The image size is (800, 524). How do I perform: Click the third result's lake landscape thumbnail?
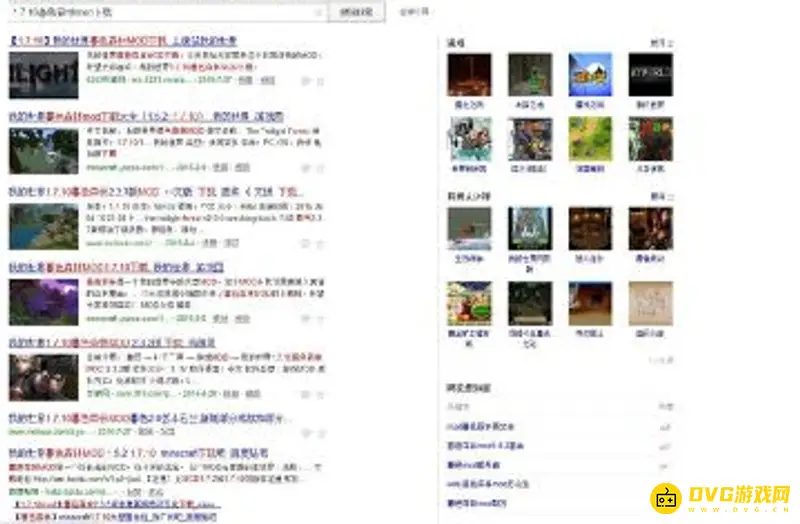click(x=43, y=227)
